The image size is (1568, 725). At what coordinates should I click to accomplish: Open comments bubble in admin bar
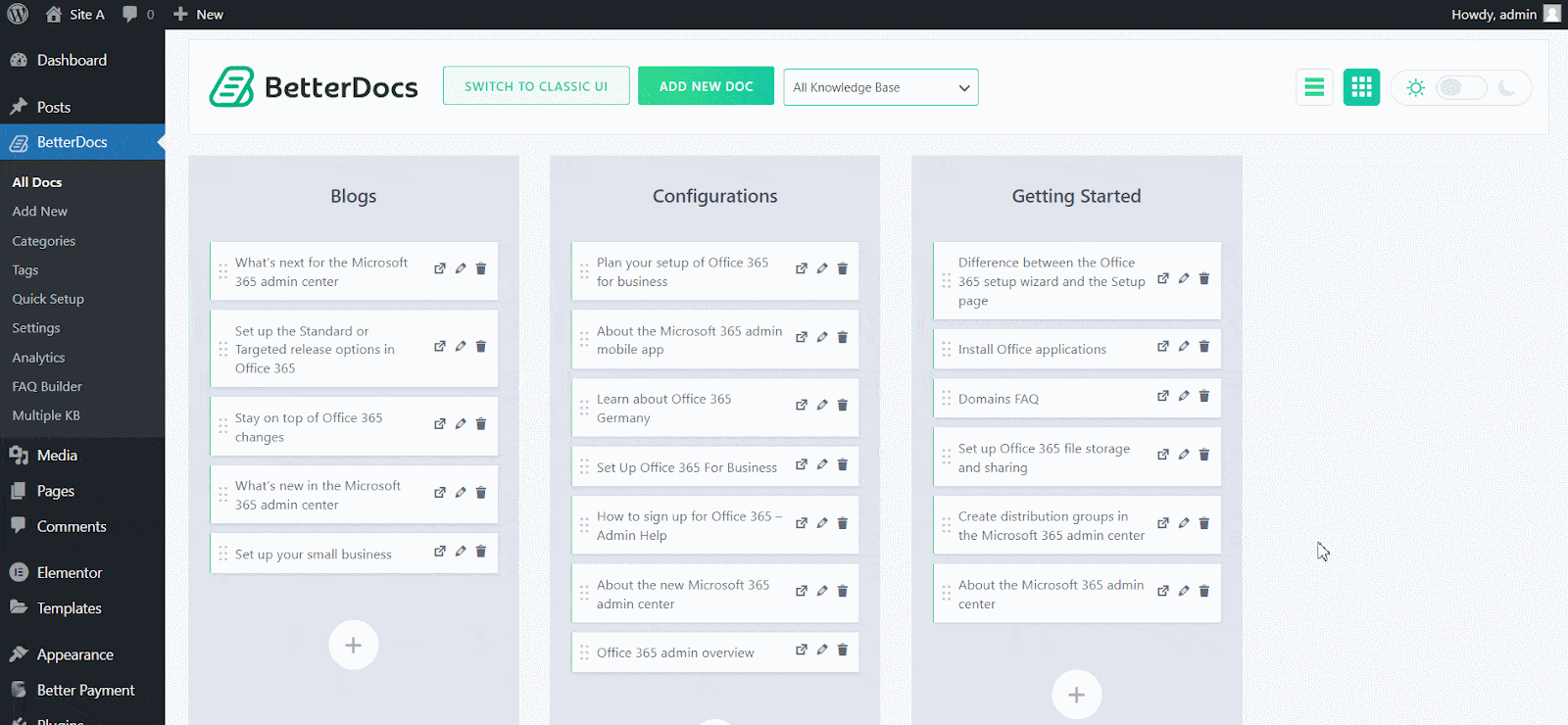(138, 14)
